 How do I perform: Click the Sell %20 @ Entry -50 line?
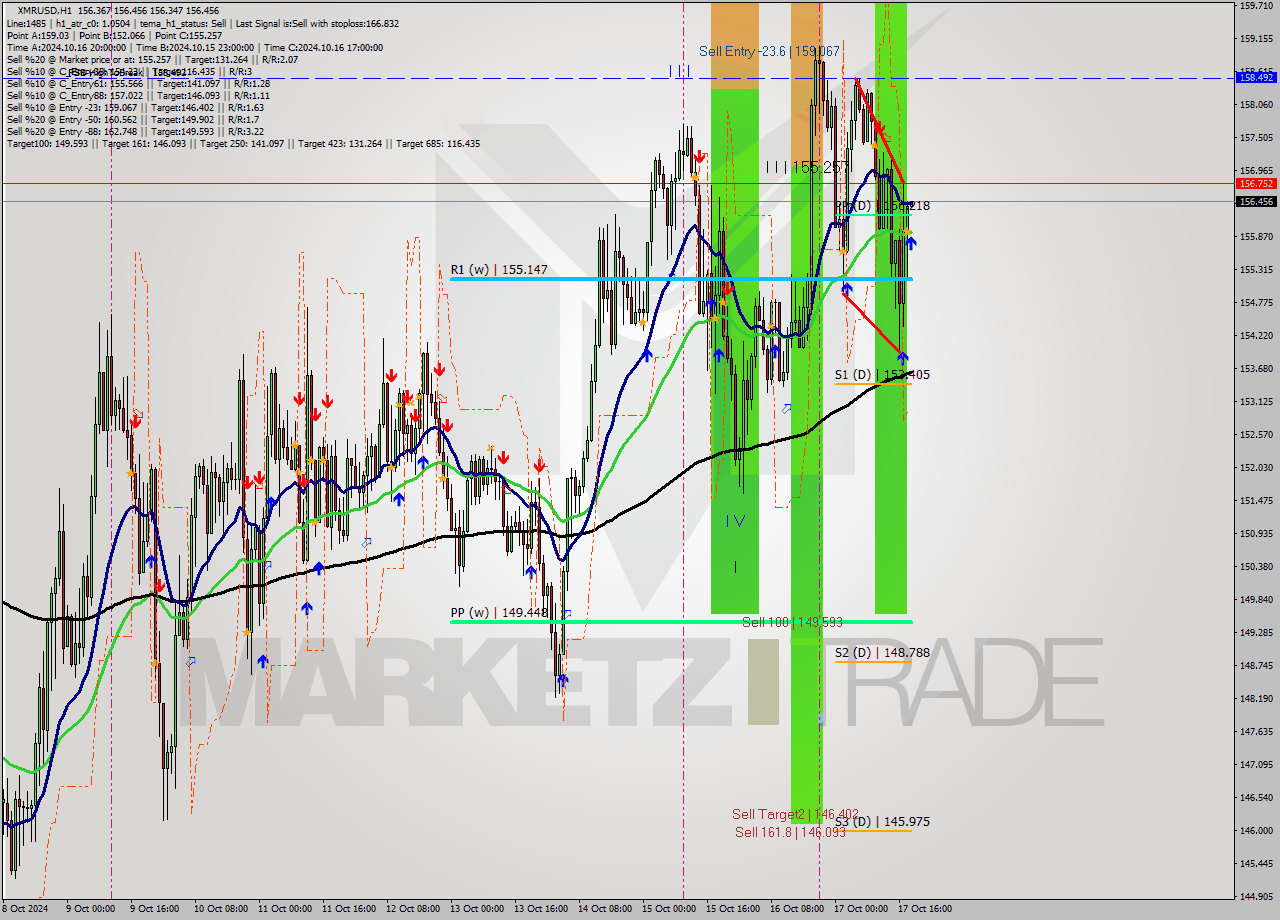click(132, 119)
